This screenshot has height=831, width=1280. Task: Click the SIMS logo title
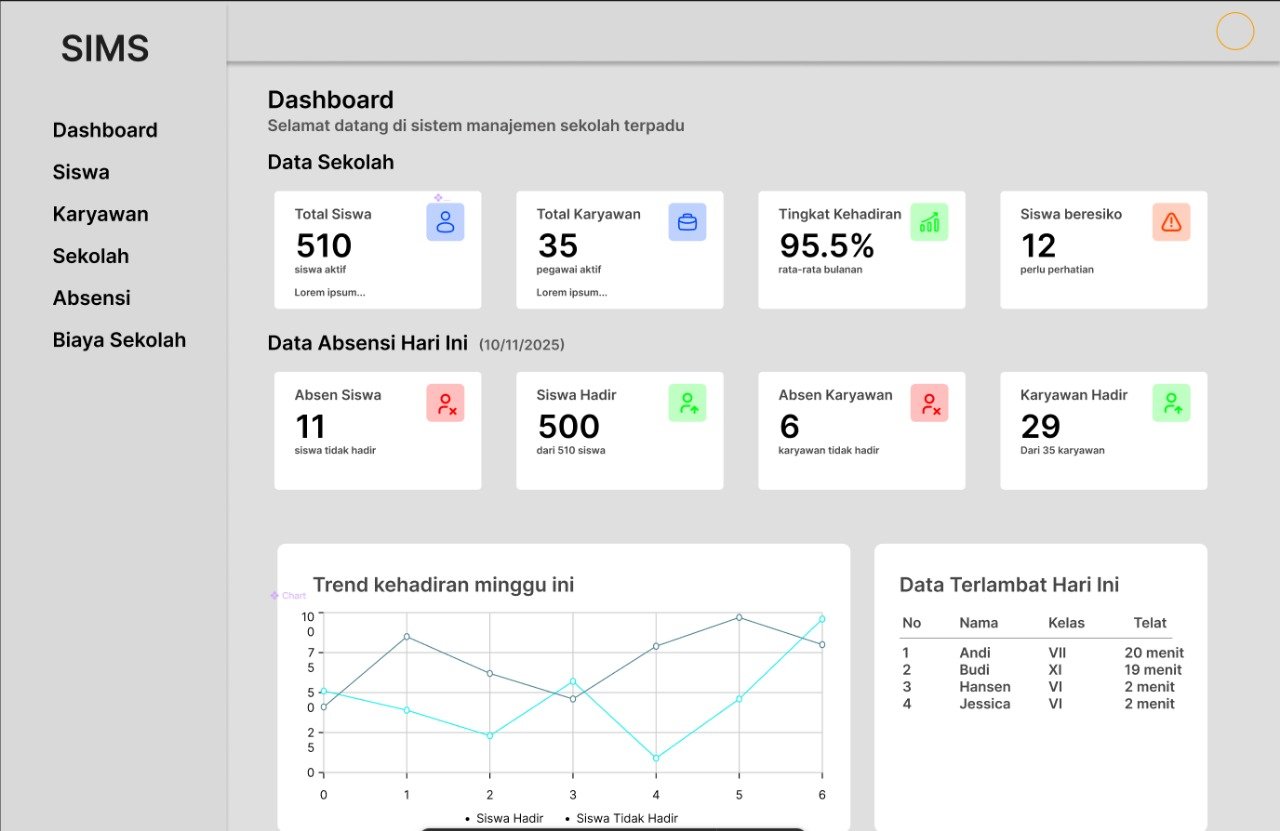105,49
